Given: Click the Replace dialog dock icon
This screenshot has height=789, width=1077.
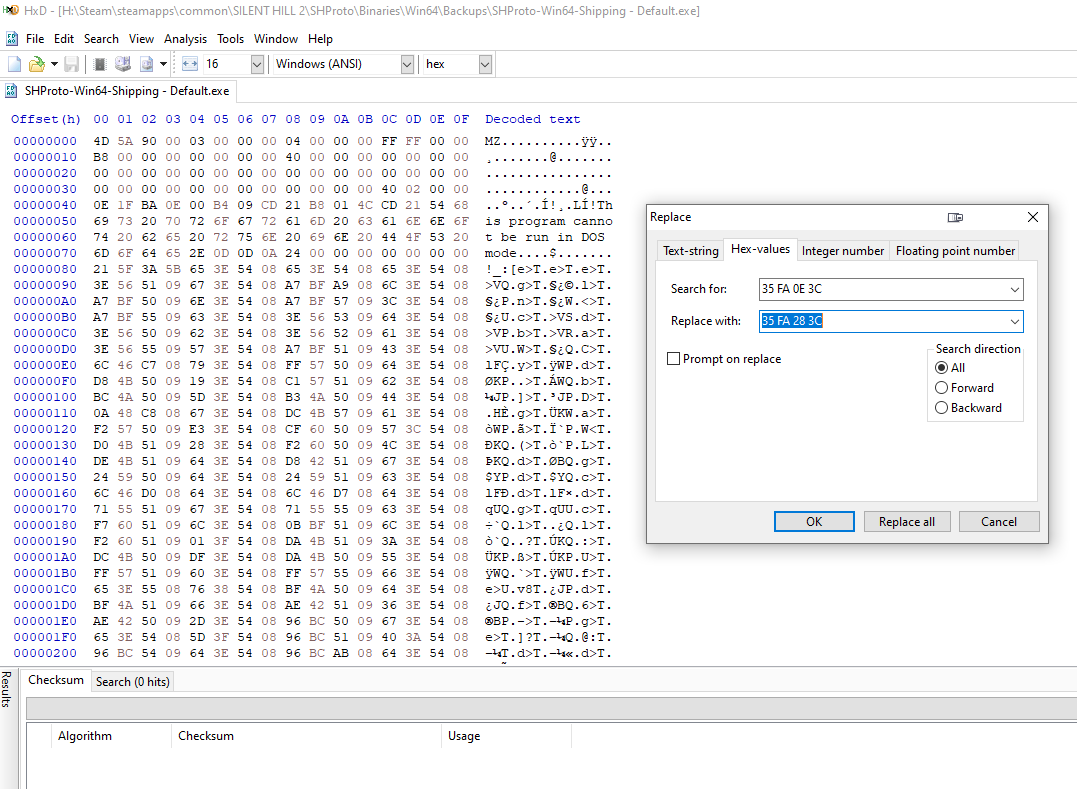Looking at the screenshot, I should [955, 217].
